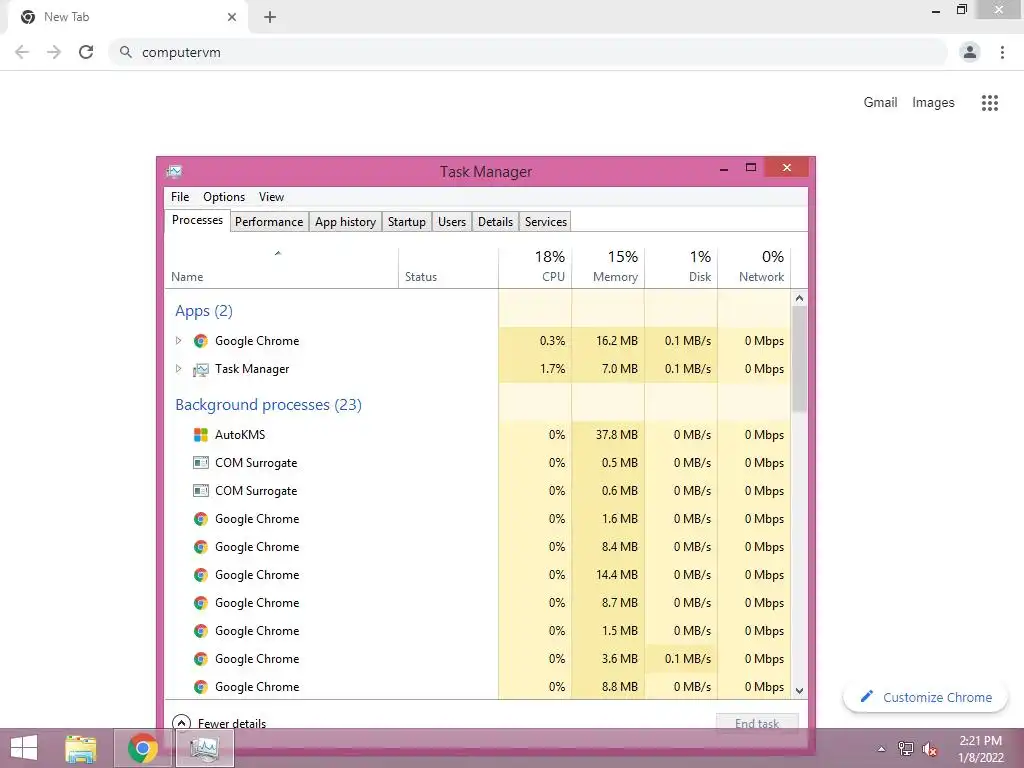
Task: Sort by the Disk column header
Action: (x=681, y=268)
